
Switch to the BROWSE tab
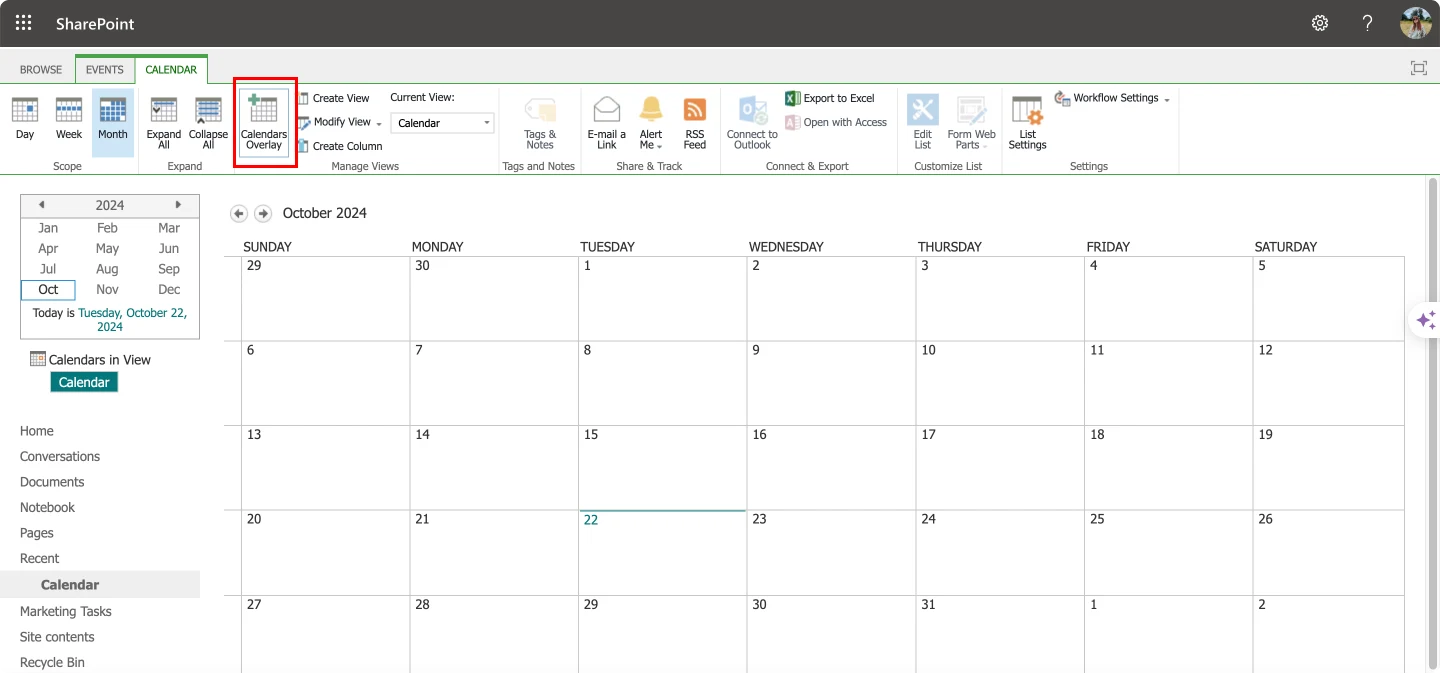tap(41, 70)
